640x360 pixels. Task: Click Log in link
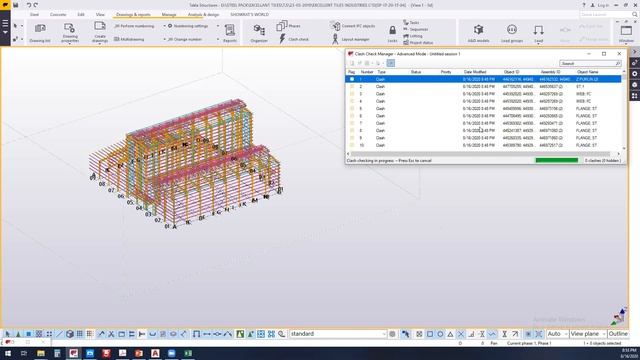coord(603,5)
